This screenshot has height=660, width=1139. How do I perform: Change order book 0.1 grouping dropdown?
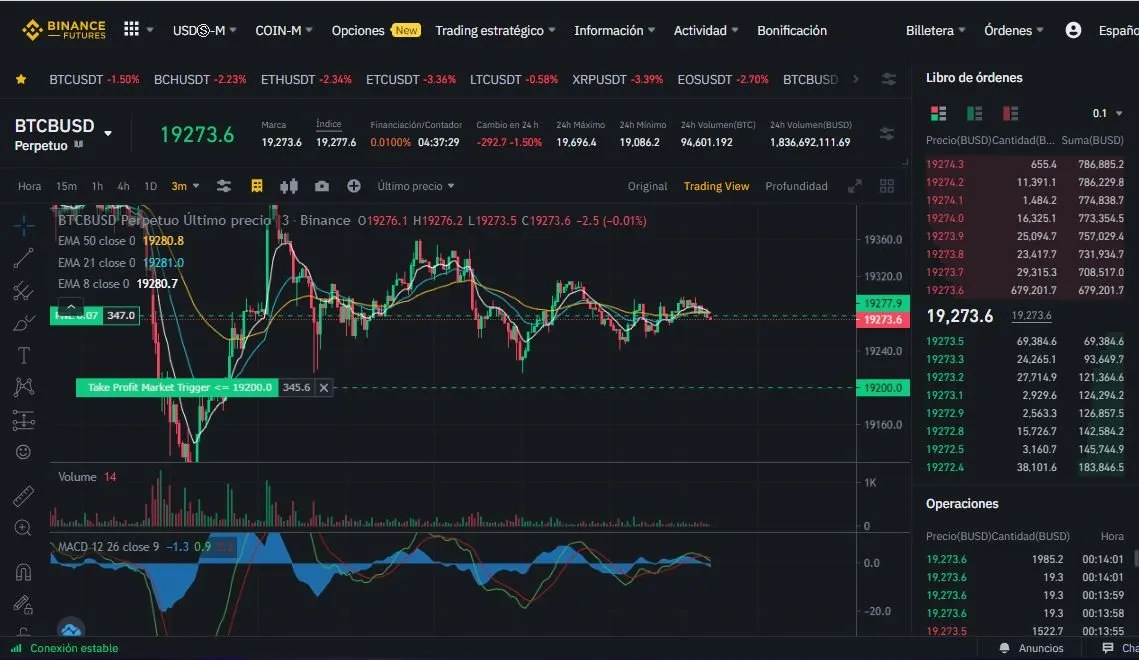(1107, 113)
